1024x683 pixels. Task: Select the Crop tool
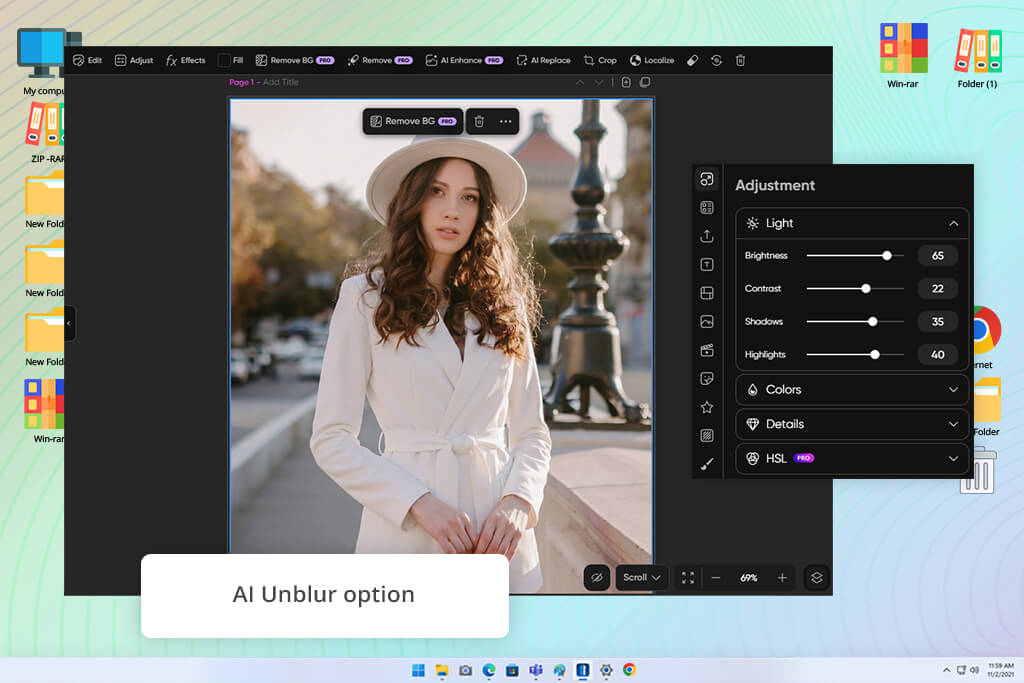(600, 60)
